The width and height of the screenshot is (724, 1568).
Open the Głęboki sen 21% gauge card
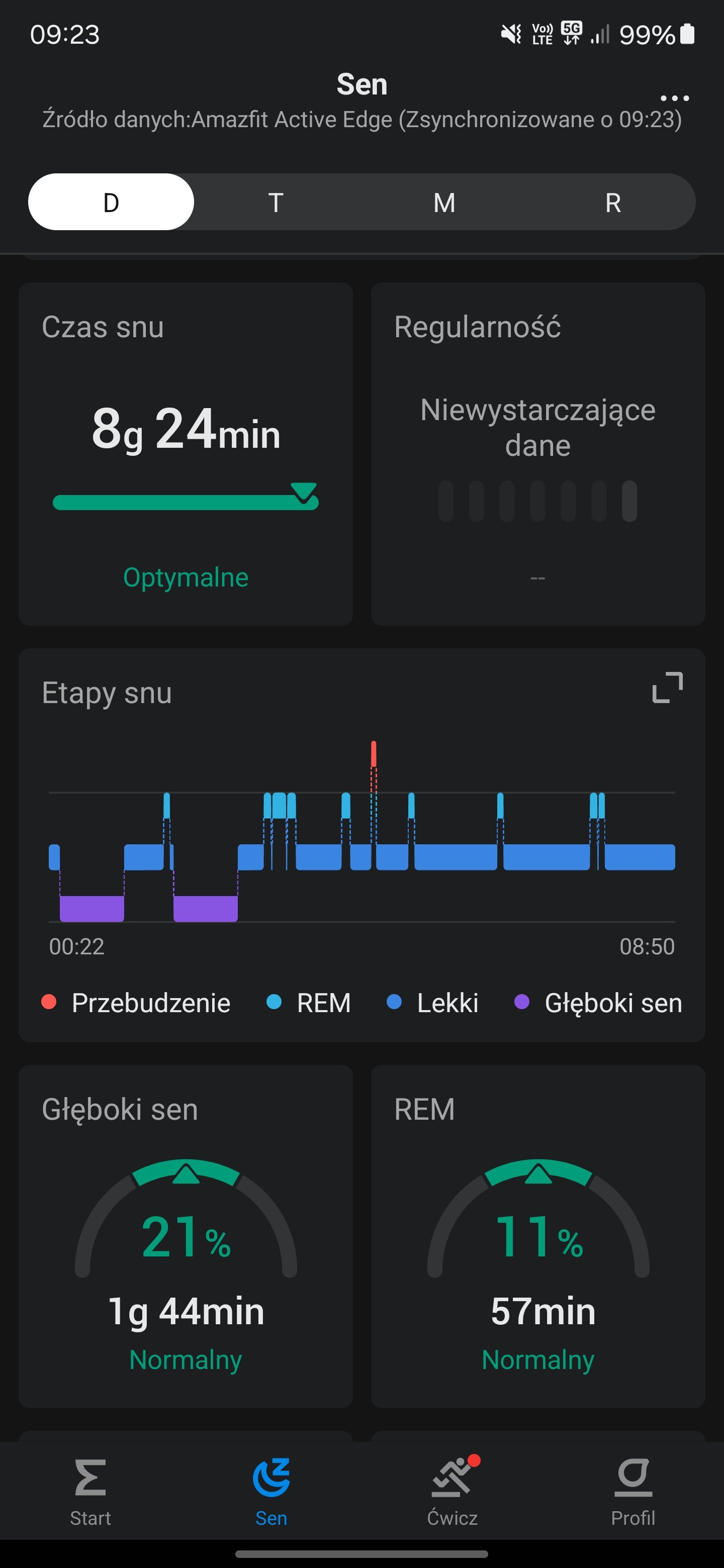(186, 1236)
